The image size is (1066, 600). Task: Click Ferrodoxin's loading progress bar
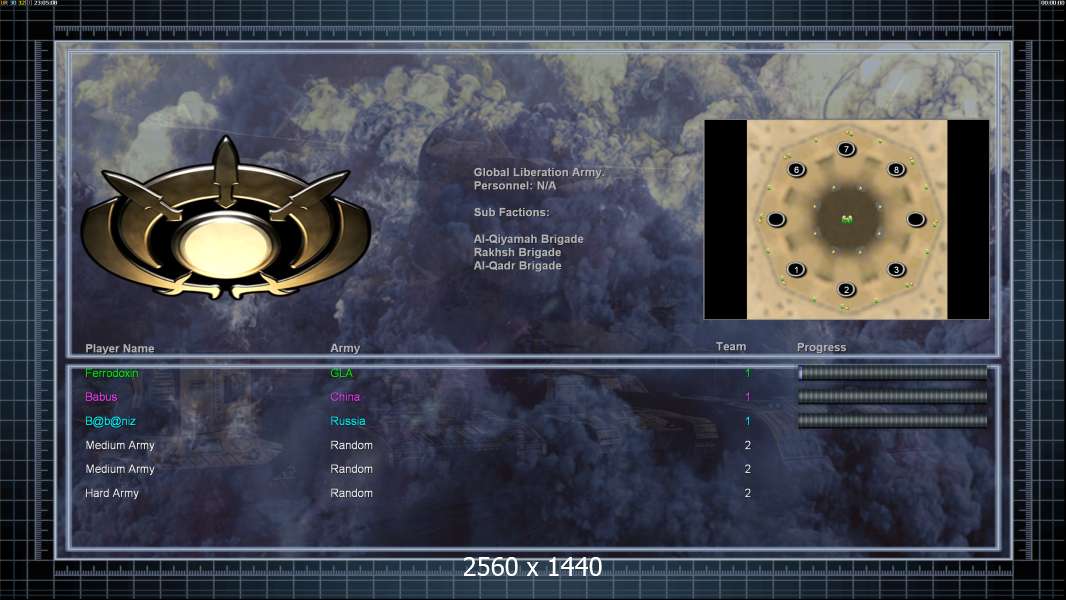click(x=893, y=372)
